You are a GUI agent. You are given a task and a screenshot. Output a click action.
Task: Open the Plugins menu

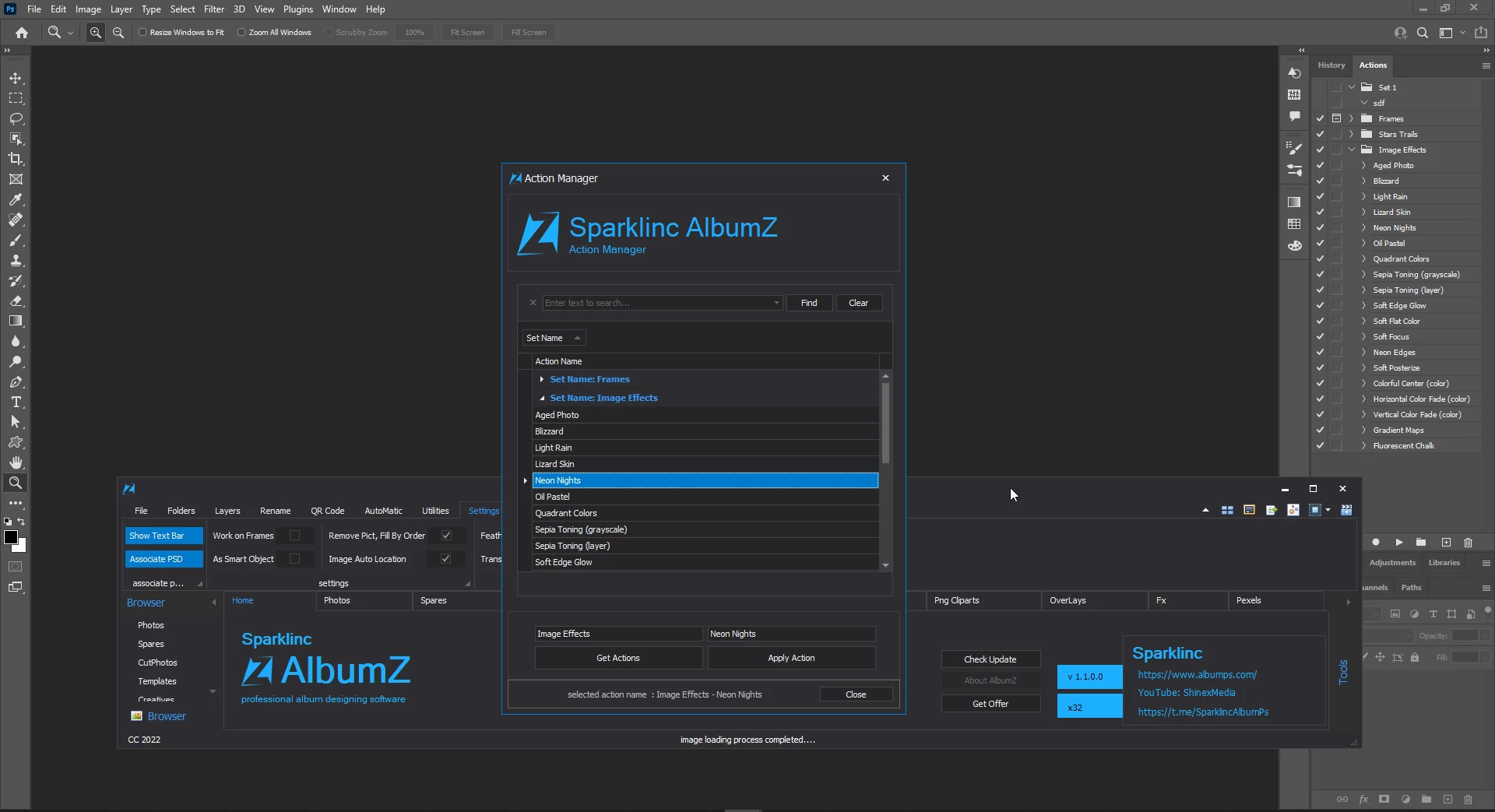point(298,9)
